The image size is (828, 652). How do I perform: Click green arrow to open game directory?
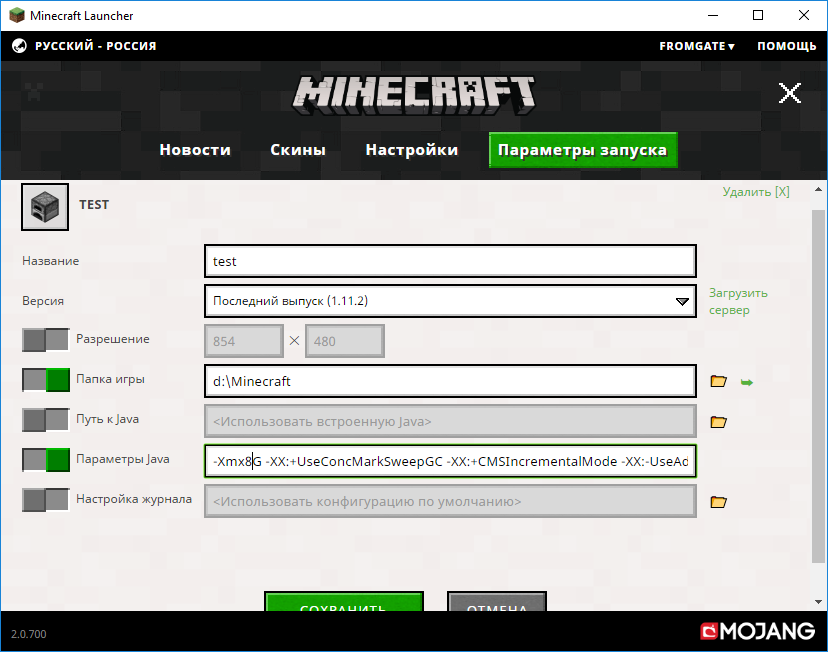[745, 381]
